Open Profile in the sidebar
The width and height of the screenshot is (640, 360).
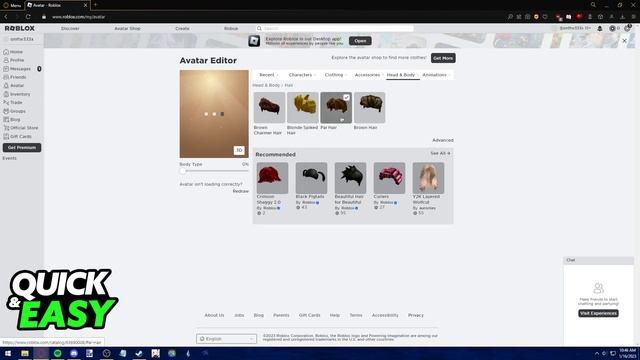click(13, 60)
